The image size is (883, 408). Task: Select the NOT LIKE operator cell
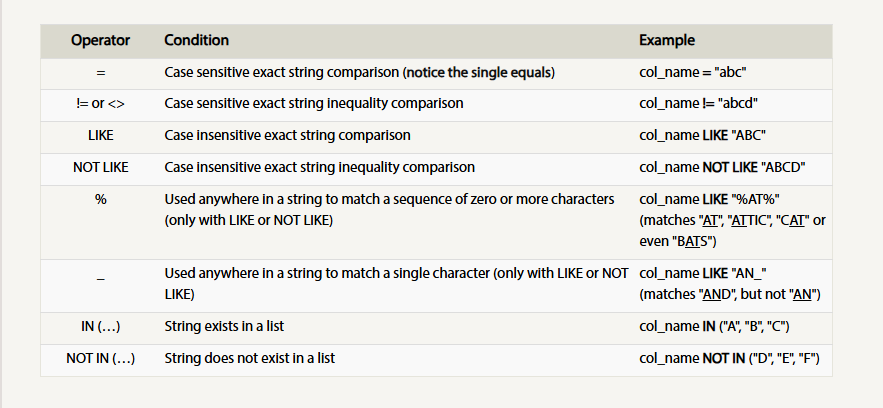[100, 168]
